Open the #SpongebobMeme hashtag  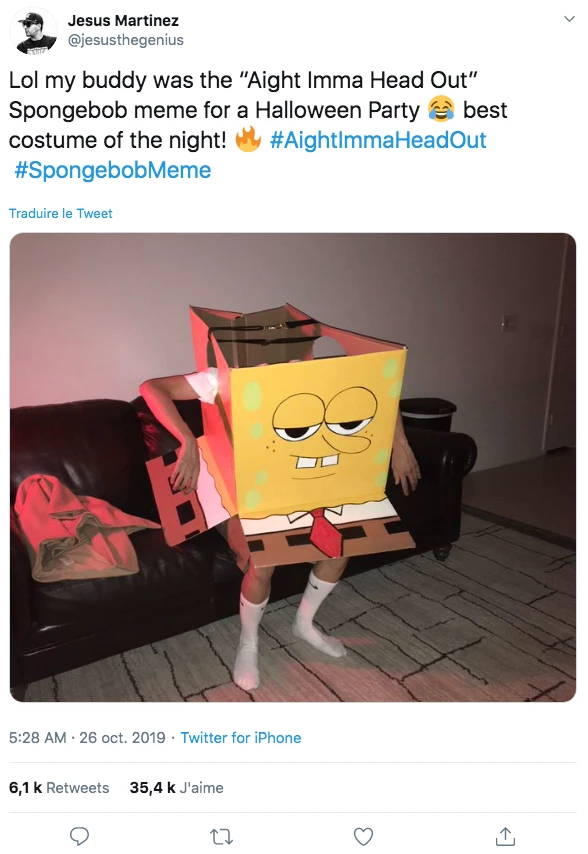[113, 170]
